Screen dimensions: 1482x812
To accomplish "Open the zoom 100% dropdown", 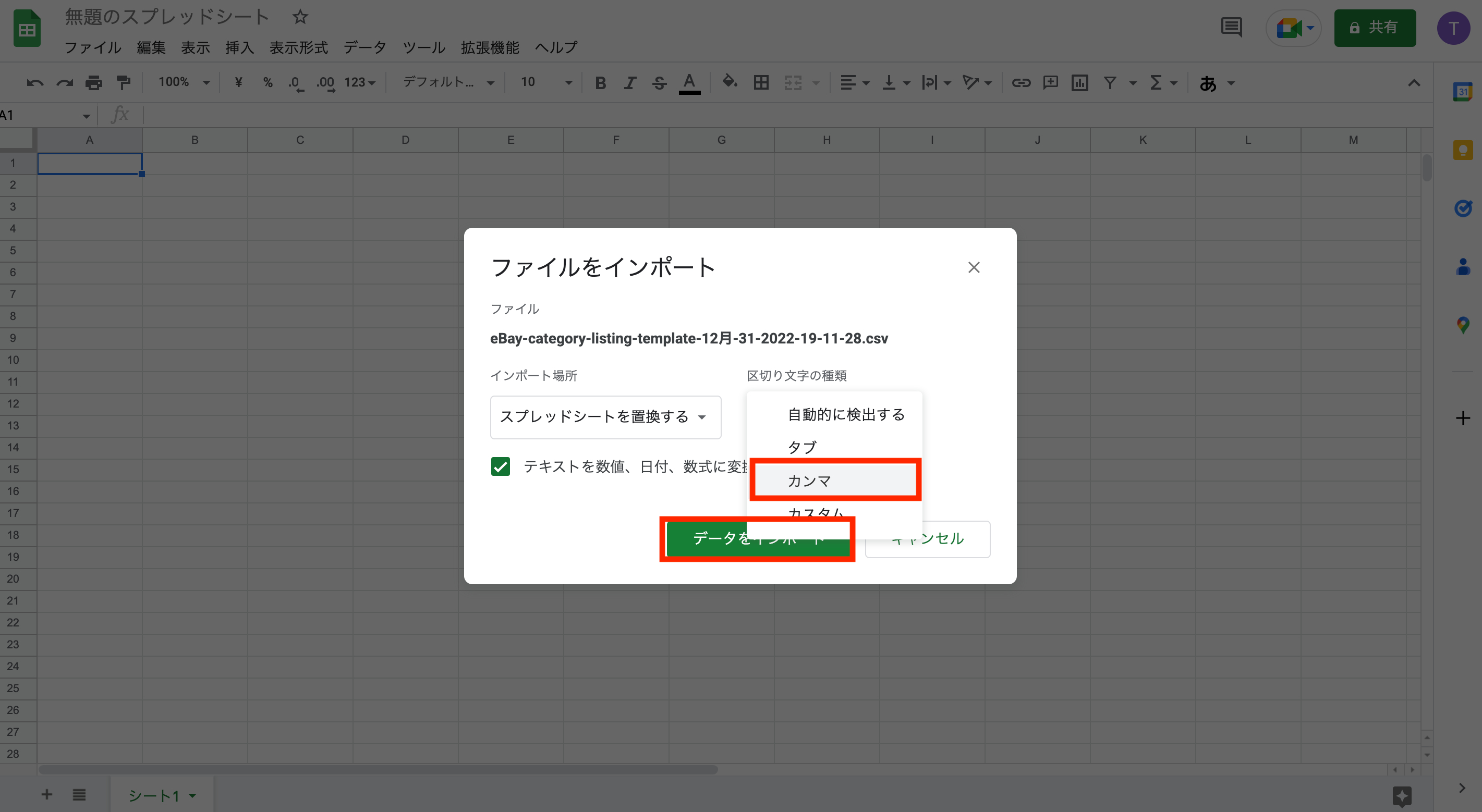I will point(184,83).
